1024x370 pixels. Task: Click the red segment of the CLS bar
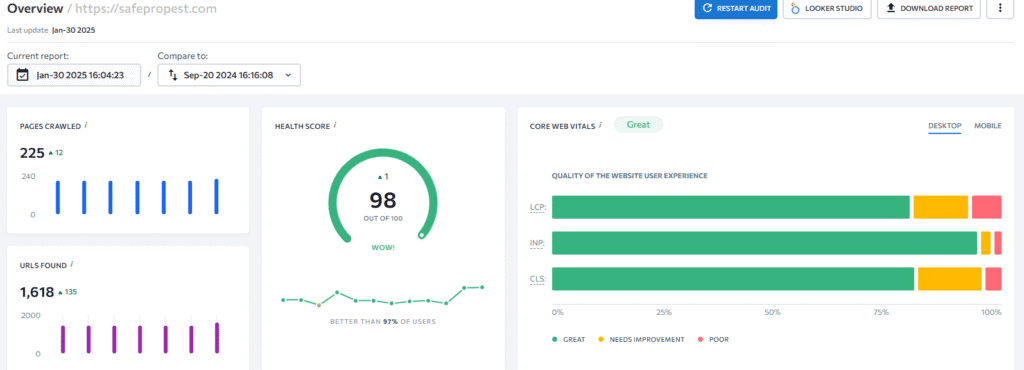coord(993,279)
